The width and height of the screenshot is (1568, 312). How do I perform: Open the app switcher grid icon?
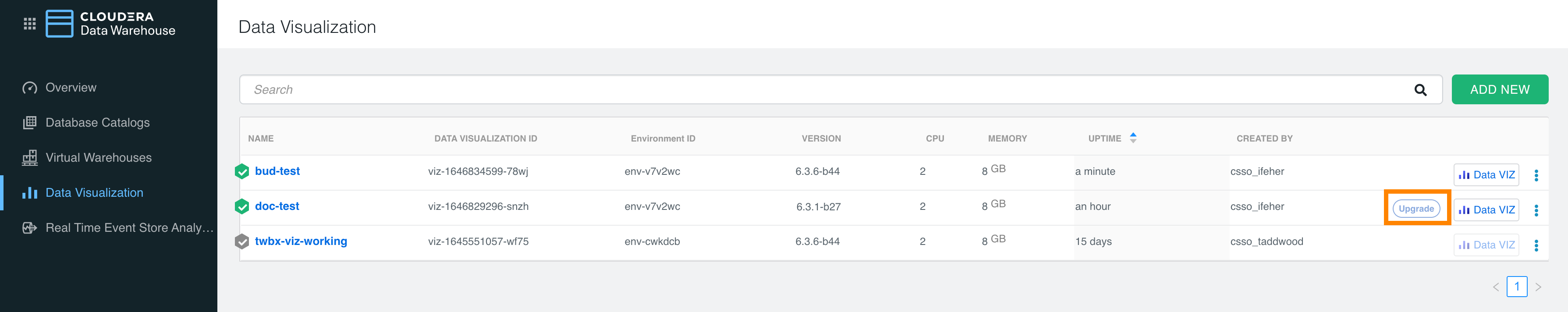29,24
